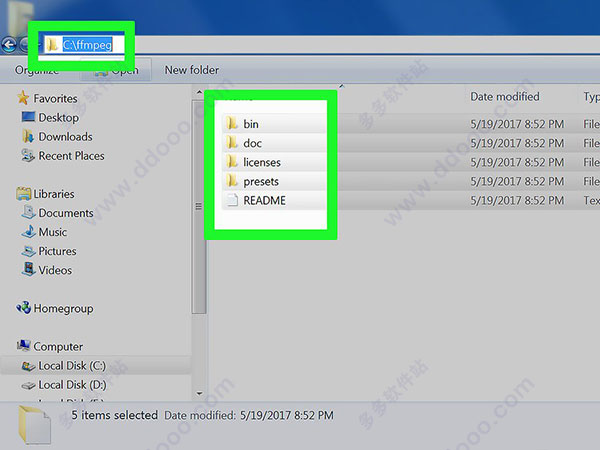The height and width of the screenshot is (450, 600).
Task: Click the doc folder icon
Action: pyautogui.click(x=232, y=142)
